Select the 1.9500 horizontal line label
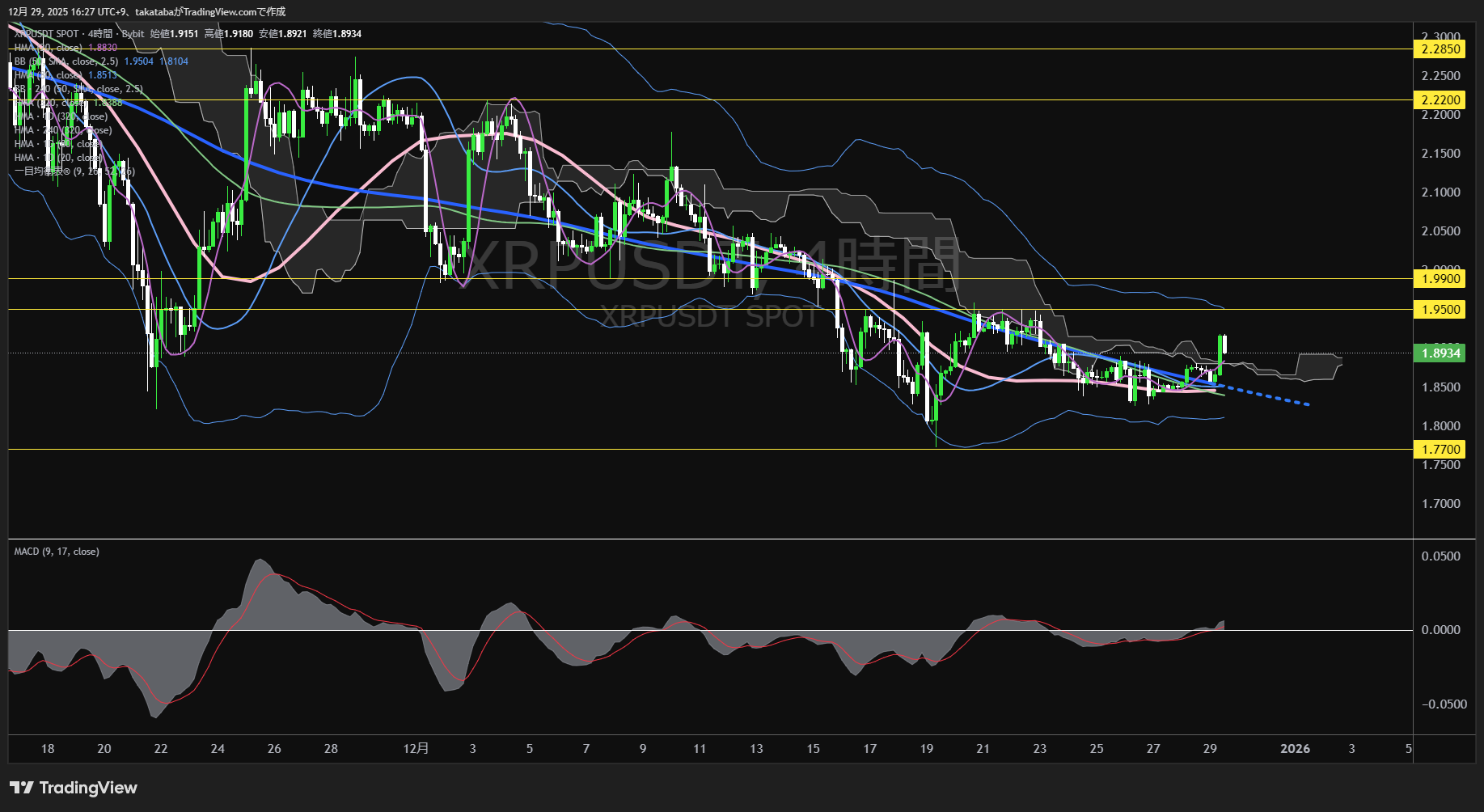Screen dimensions: 1484x812 point(1440,310)
